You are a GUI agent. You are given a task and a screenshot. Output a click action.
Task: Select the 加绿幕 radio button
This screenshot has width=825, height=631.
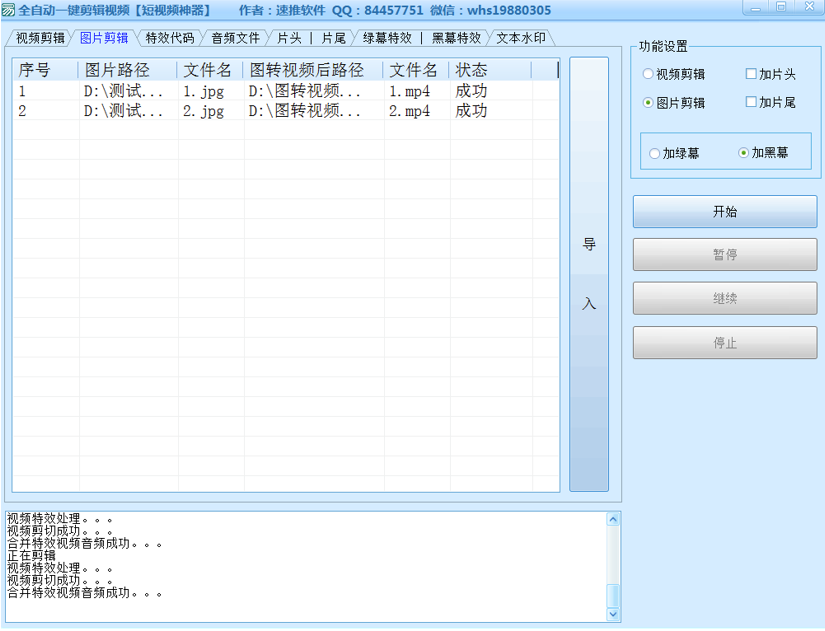(655, 154)
